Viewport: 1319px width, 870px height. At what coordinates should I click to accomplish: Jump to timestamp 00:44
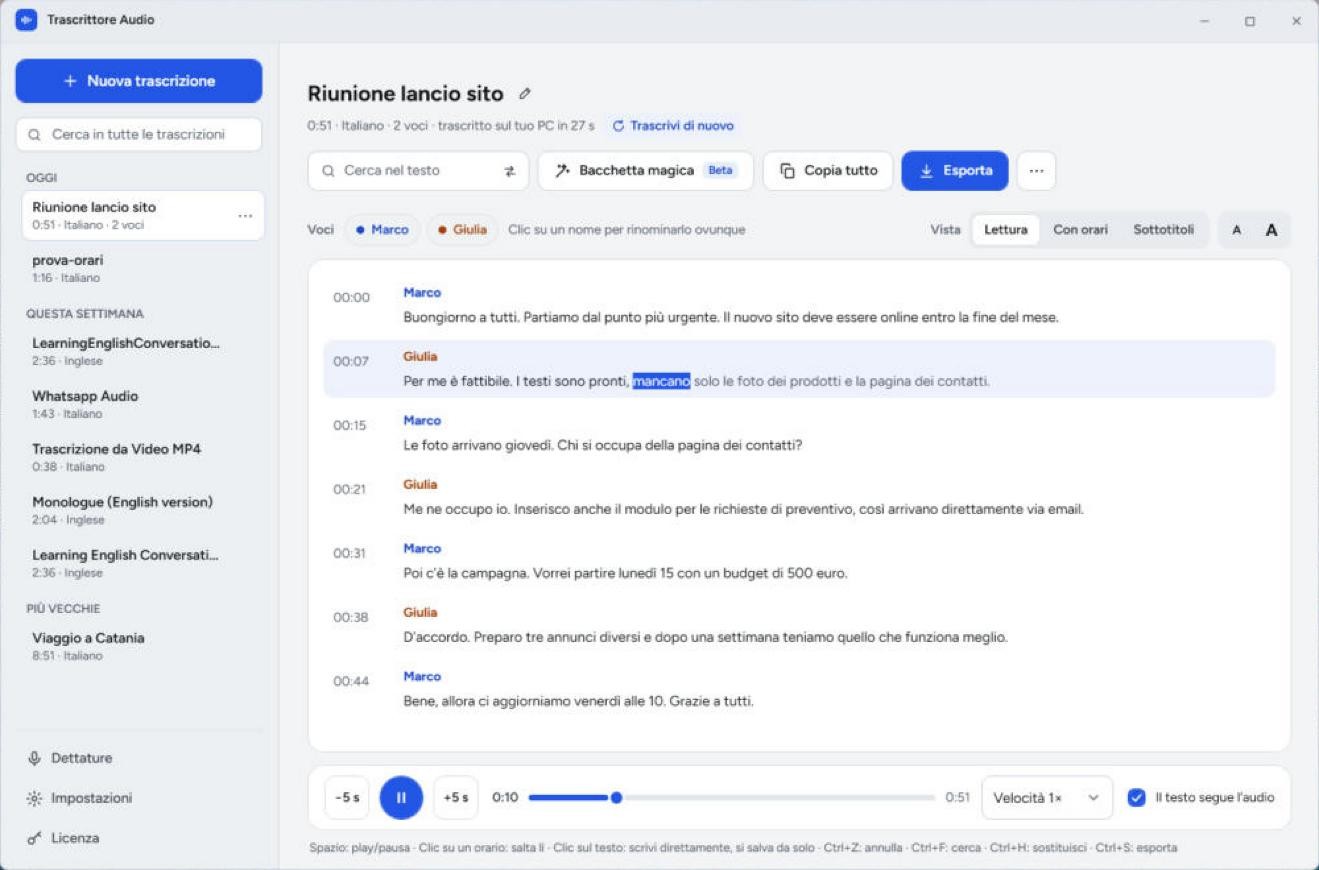[351, 681]
